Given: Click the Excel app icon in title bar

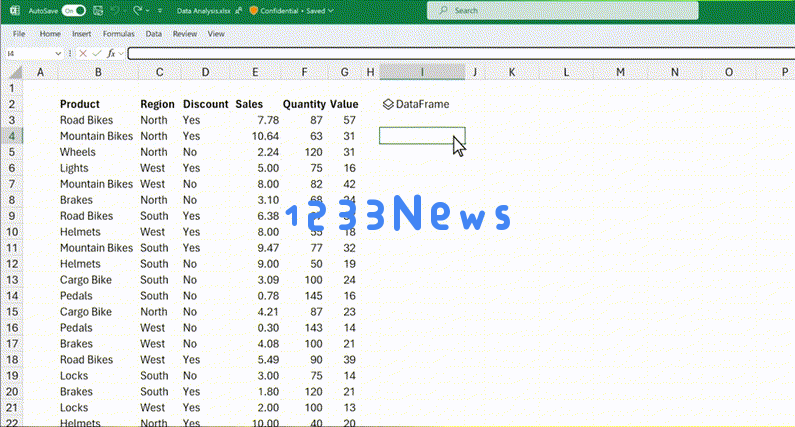Looking at the screenshot, I should point(15,11).
